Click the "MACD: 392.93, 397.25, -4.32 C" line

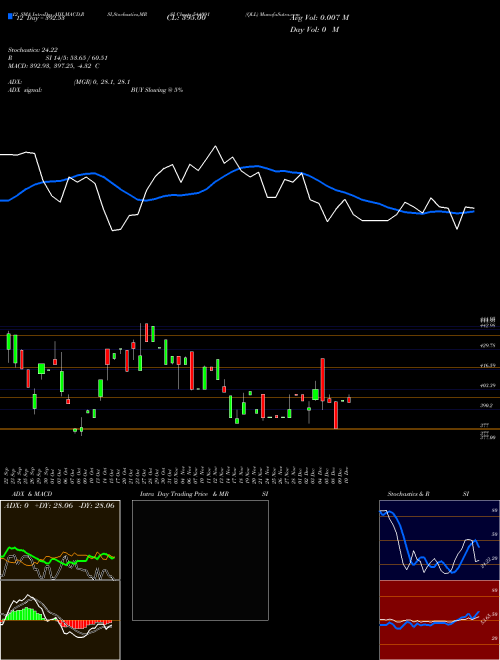[x=54, y=66]
